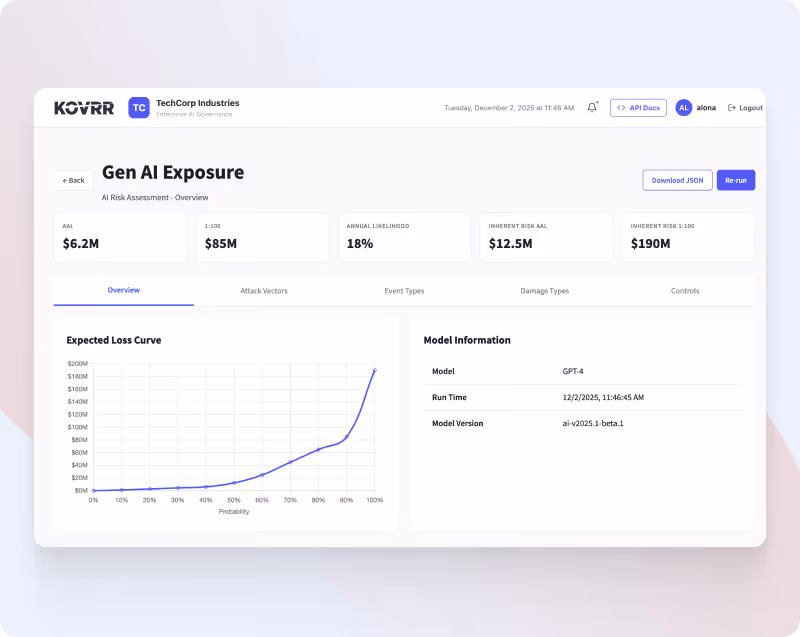Click the alona username
Image resolution: width=800 pixels, height=637 pixels.
coord(706,108)
